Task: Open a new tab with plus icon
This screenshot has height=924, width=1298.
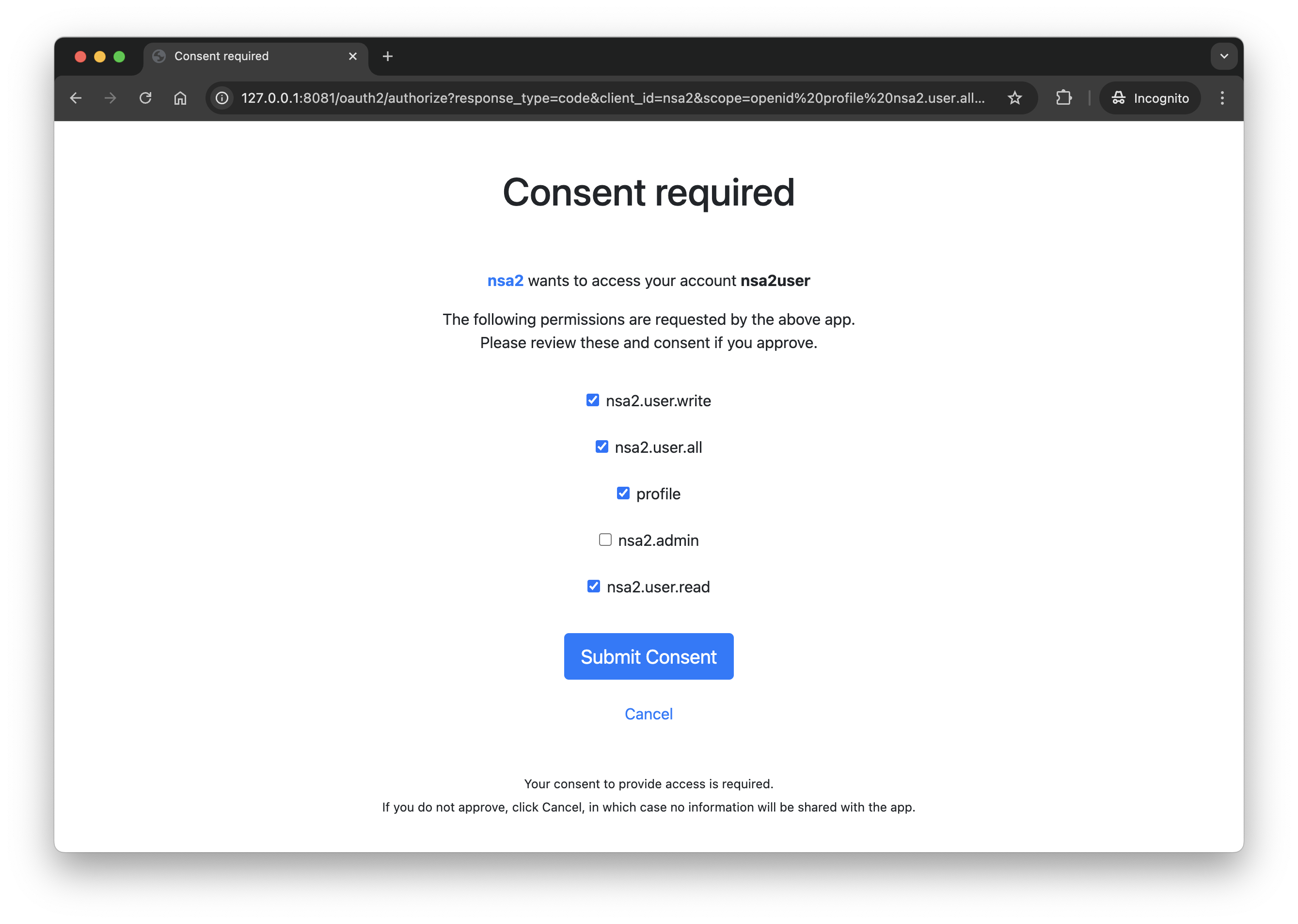Action: [388, 56]
